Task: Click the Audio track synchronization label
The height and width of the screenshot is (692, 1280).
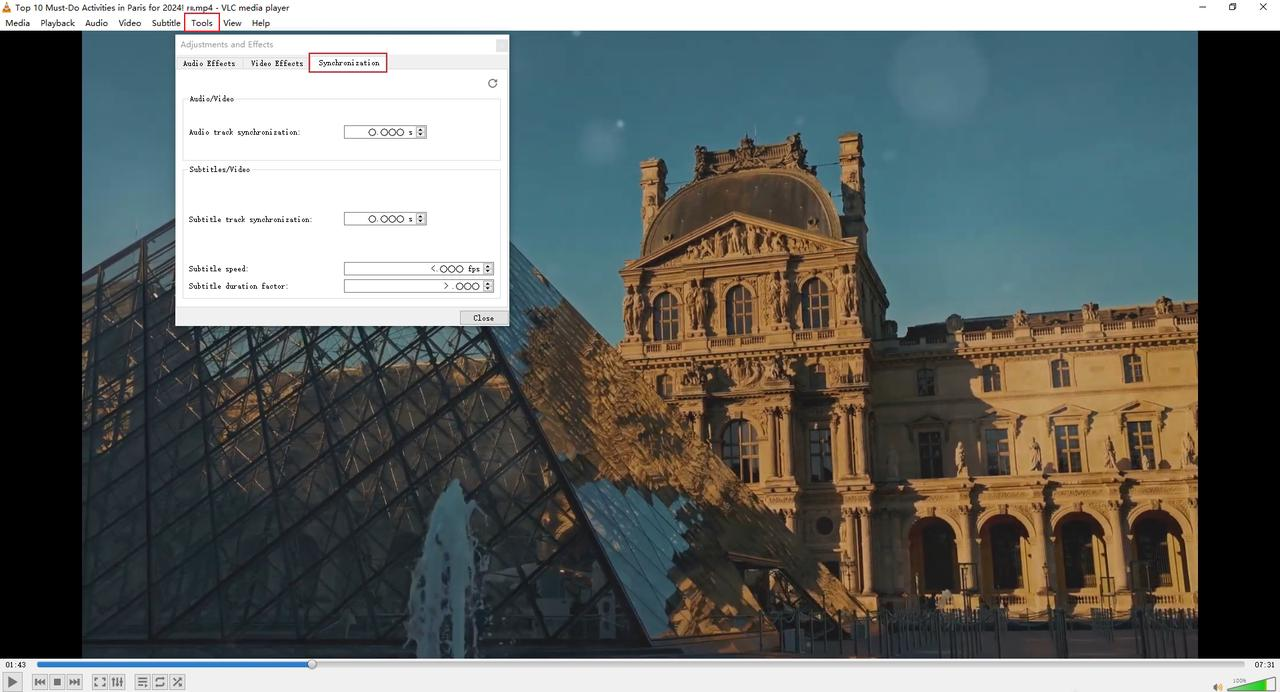Action: (x=244, y=132)
